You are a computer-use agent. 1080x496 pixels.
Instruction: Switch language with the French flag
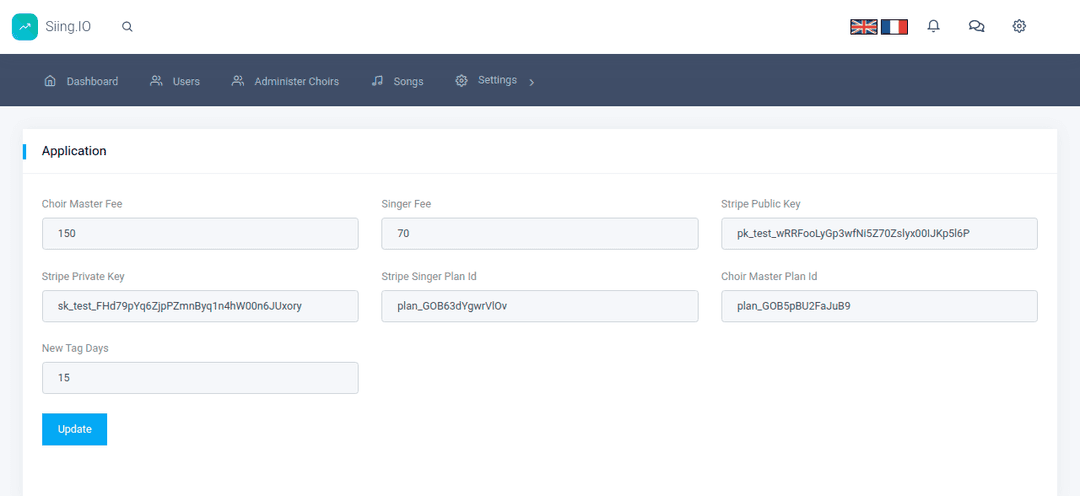tap(894, 27)
